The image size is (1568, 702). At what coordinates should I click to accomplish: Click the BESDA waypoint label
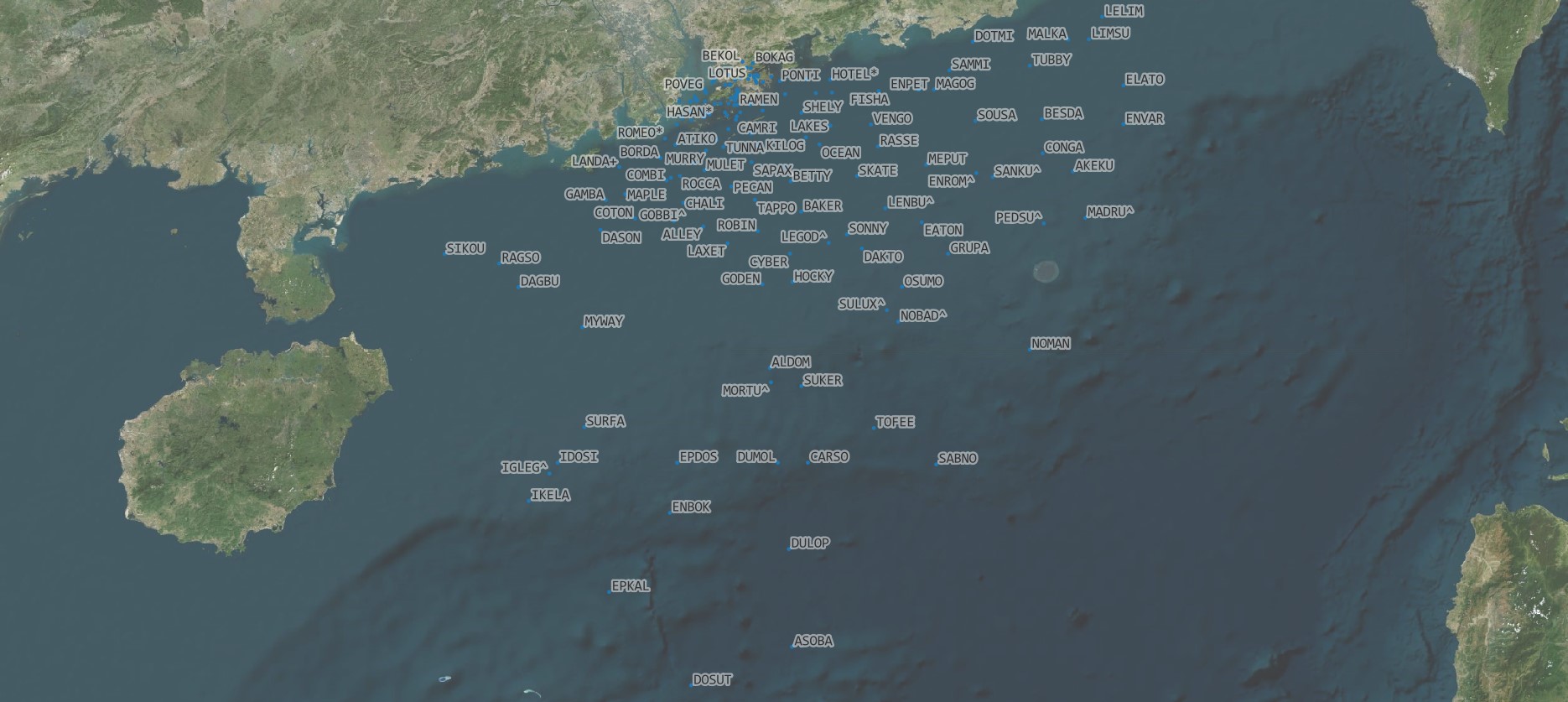click(x=1063, y=114)
